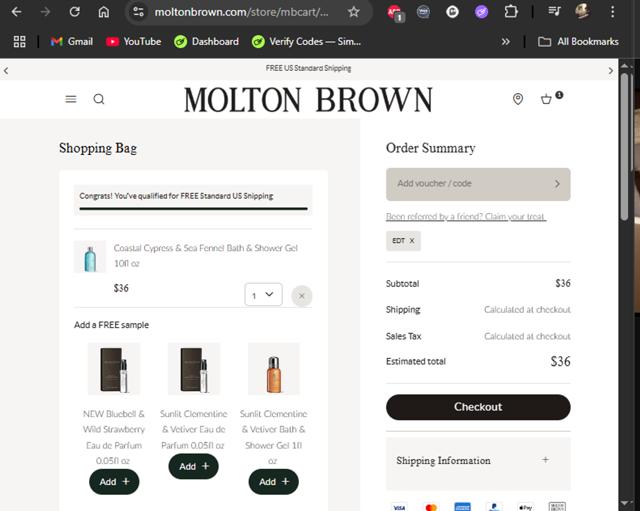
Task: Open the Dashboard bookmark
Action: click(x=206, y=42)
